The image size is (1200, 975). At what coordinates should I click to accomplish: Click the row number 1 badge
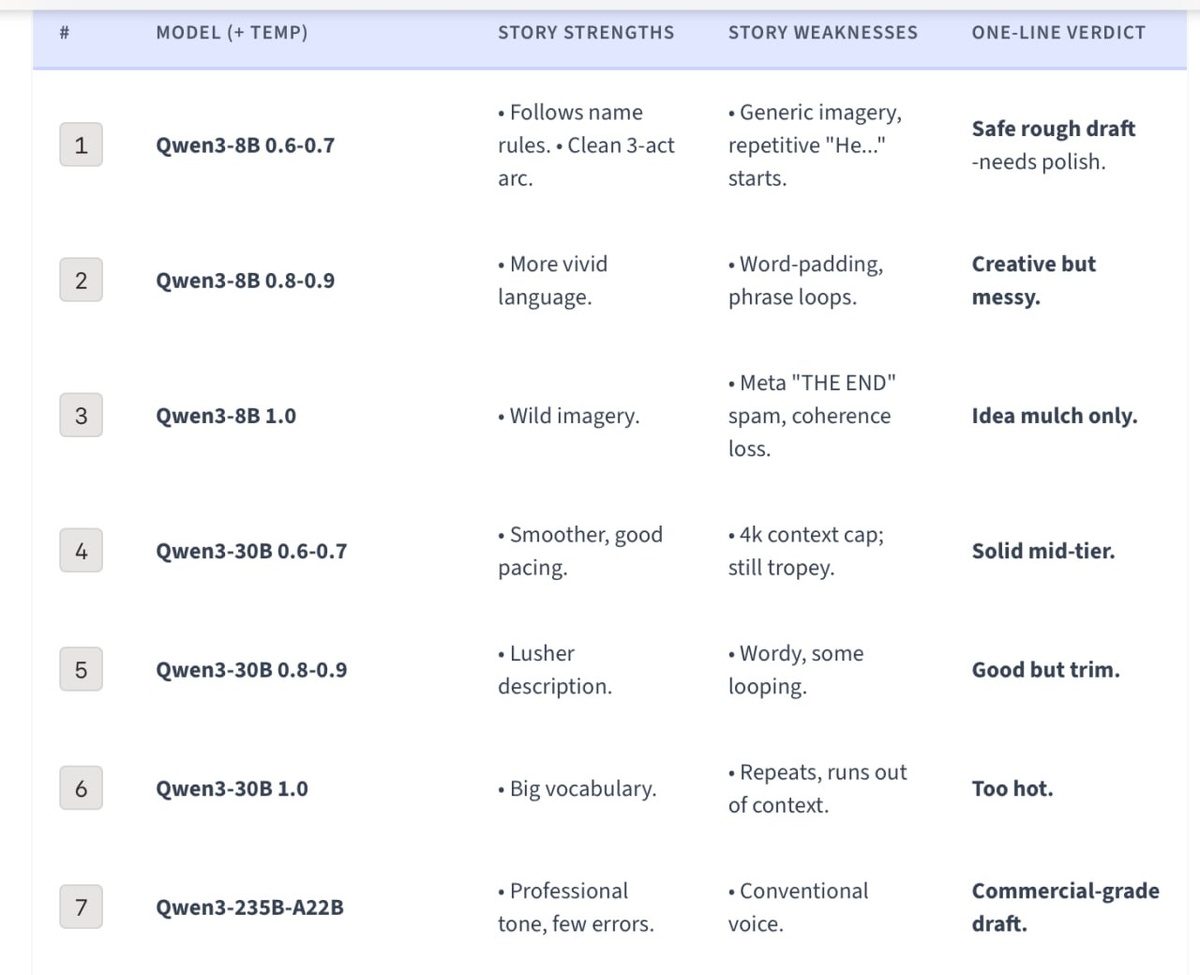[81, 145]
